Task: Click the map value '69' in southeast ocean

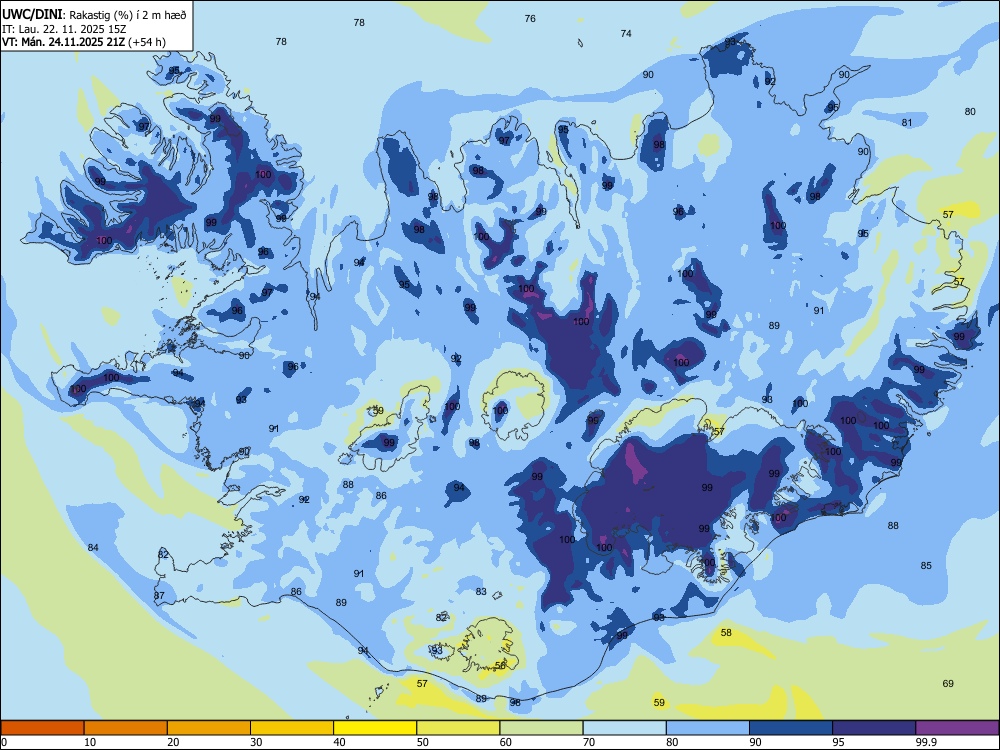Action: coord(948,683)
